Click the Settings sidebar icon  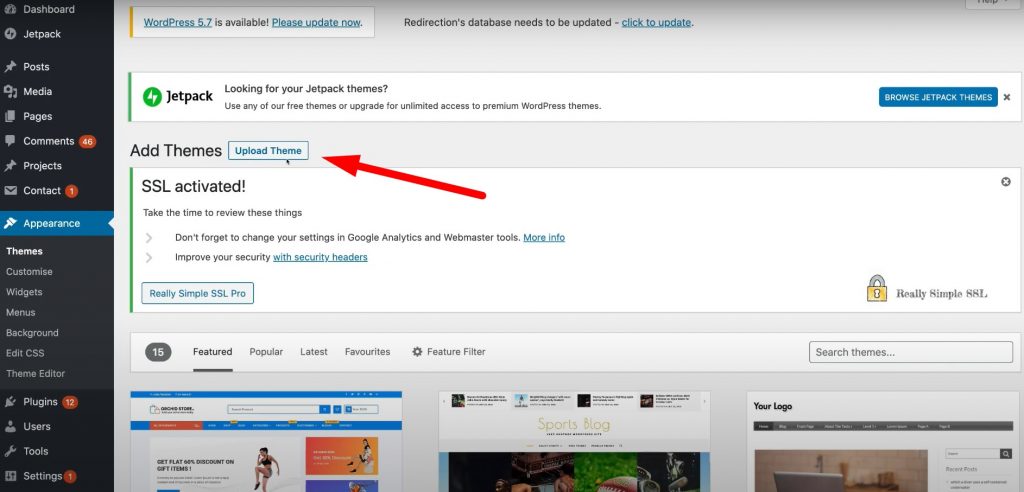click(x=10, y=476)
